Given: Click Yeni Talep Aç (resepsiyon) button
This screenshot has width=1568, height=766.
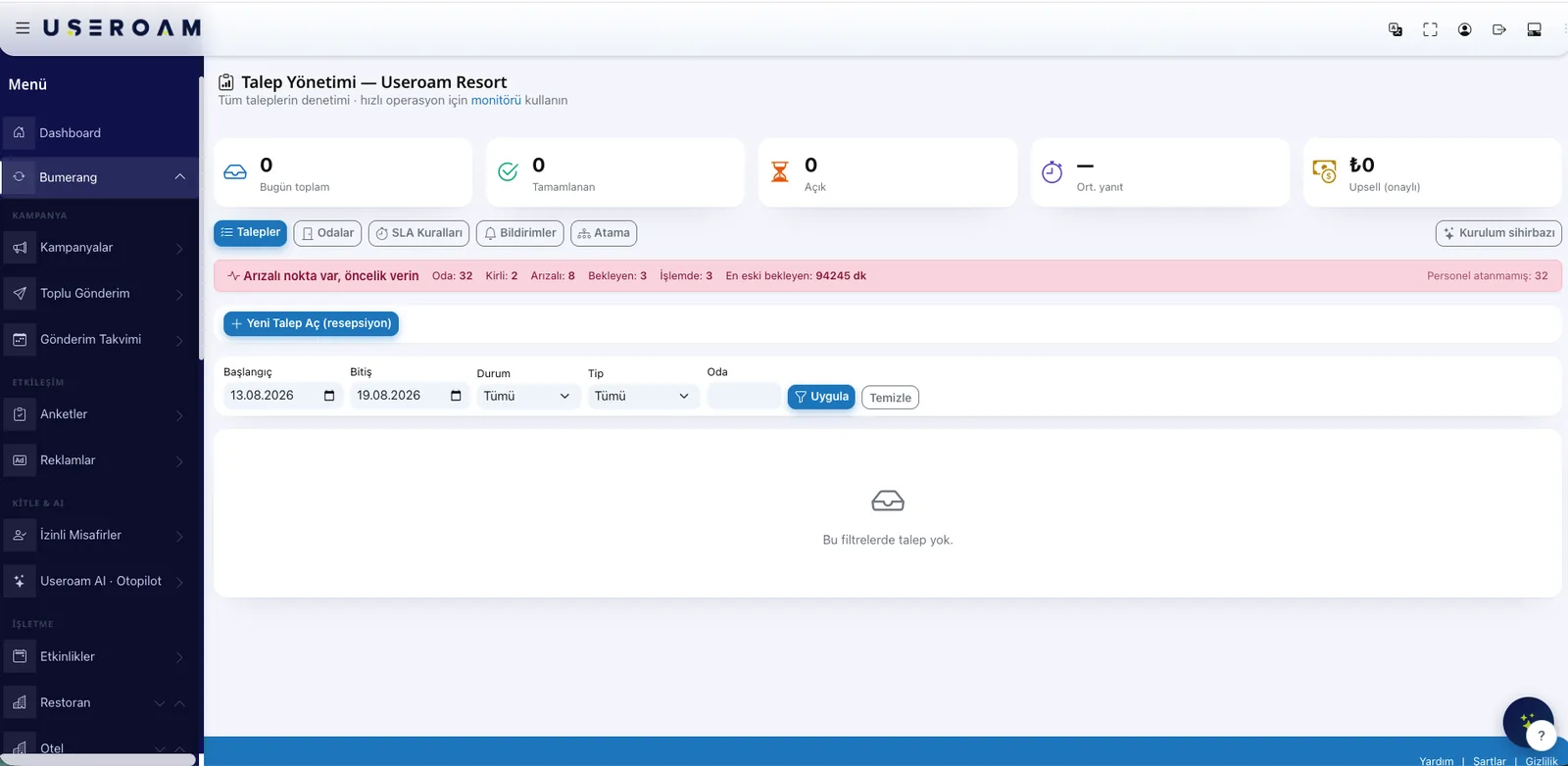Looking at the screenshot, I should click(x=311, y=323).
